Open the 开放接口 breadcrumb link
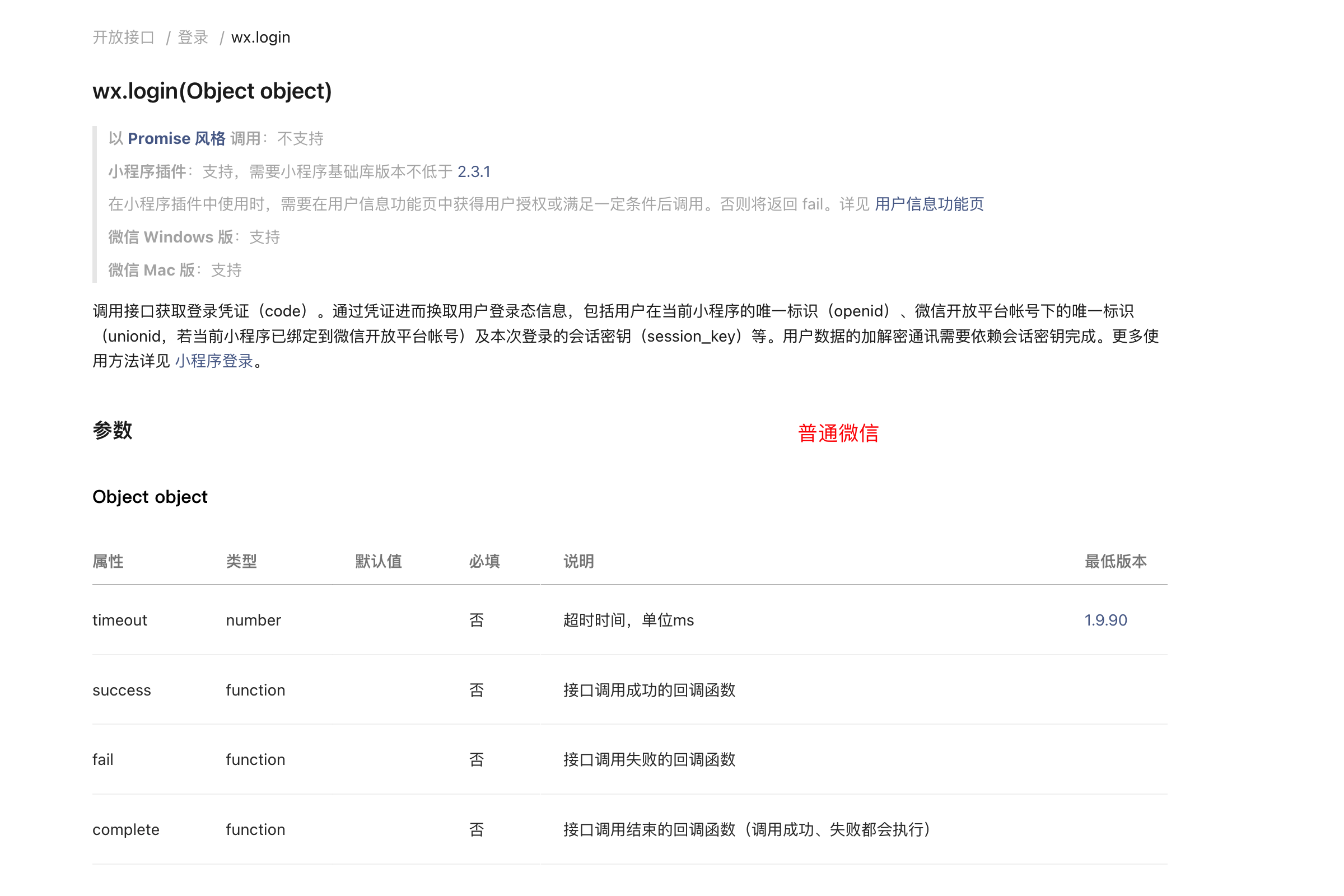 point(123,38)
